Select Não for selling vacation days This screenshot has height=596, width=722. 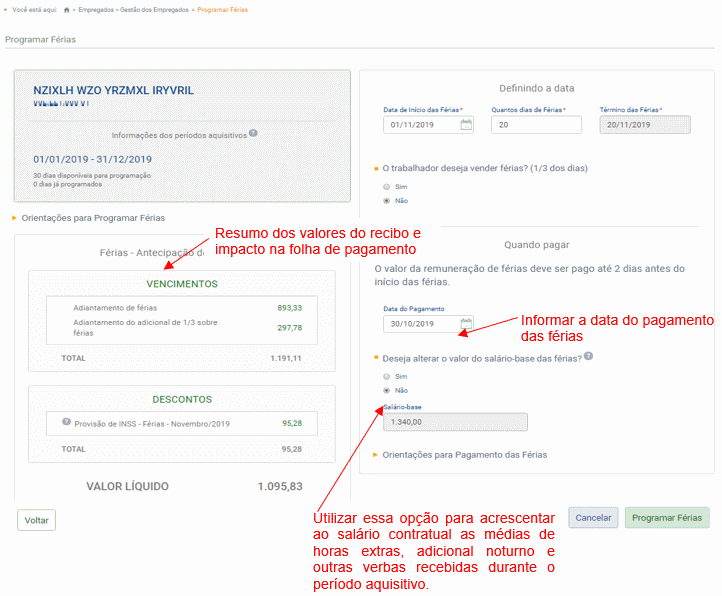[387, 200]
